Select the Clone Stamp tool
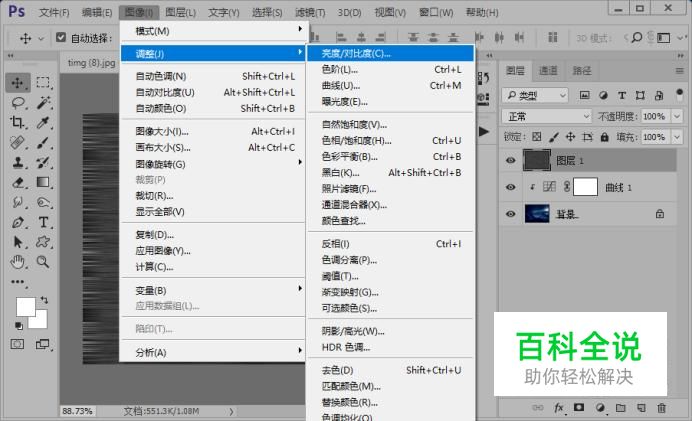692x421 pixels. (x=18, y=162)
